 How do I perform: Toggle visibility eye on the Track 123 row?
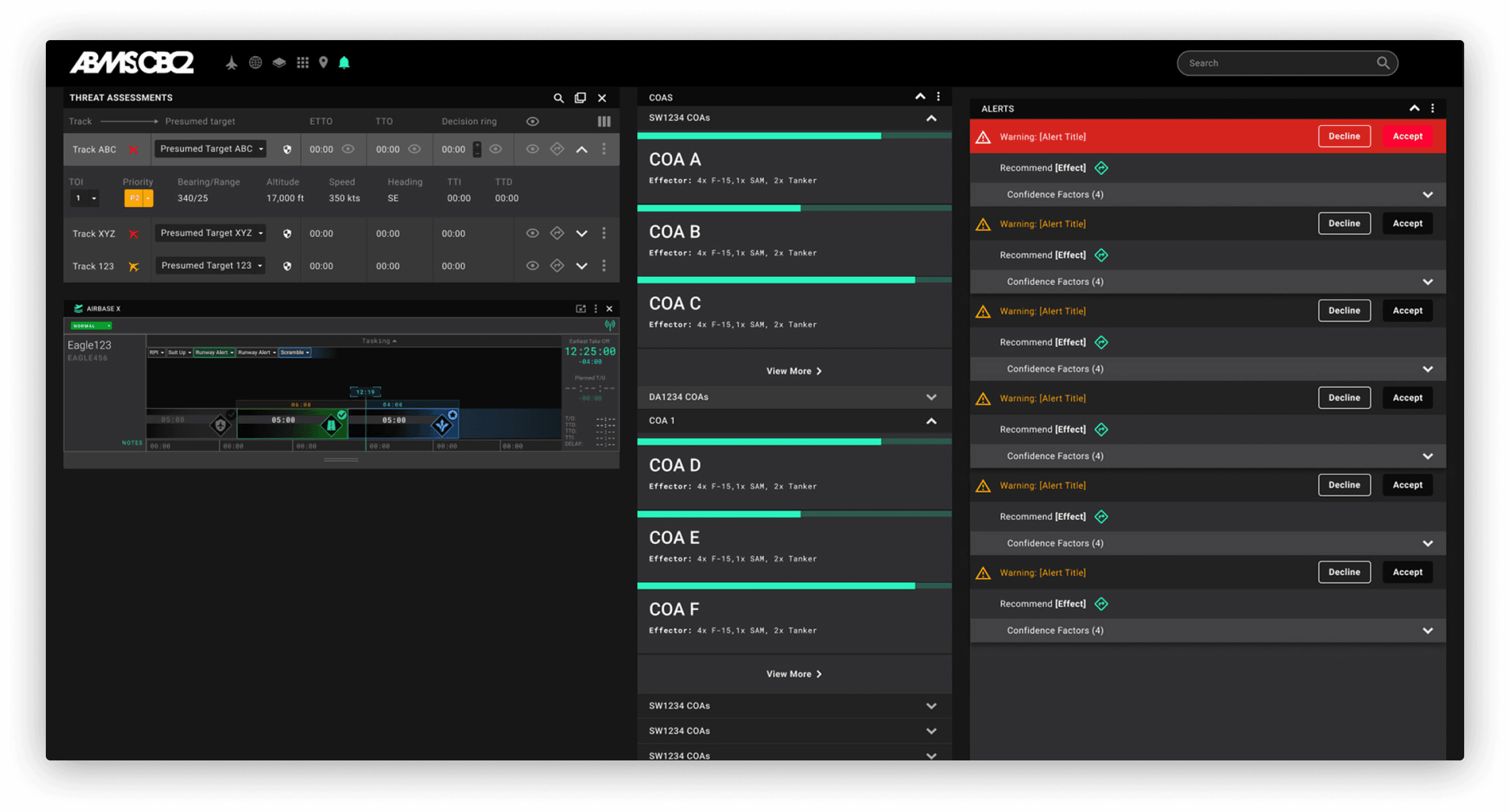532,265
